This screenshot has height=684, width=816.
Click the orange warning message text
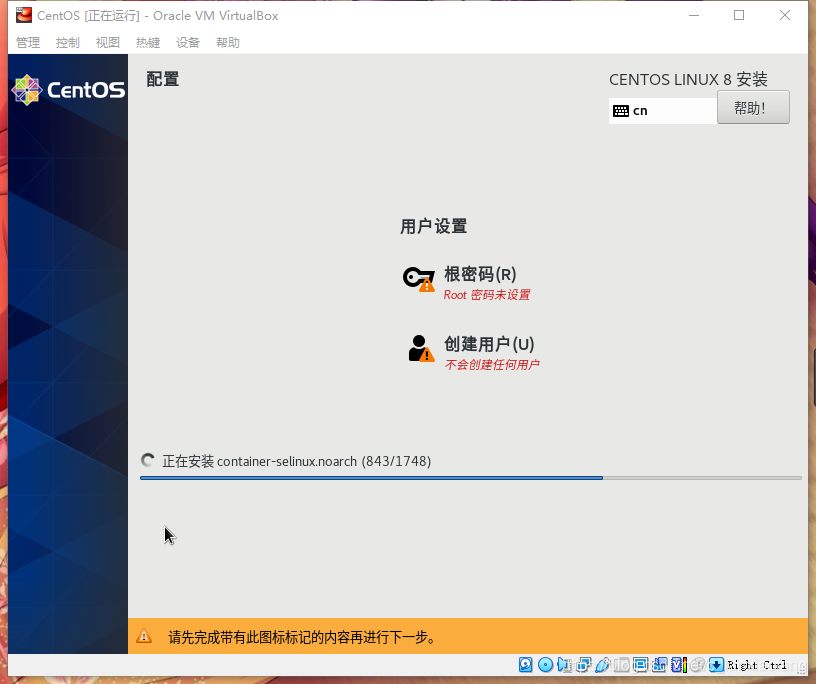(x=302, y=637)
